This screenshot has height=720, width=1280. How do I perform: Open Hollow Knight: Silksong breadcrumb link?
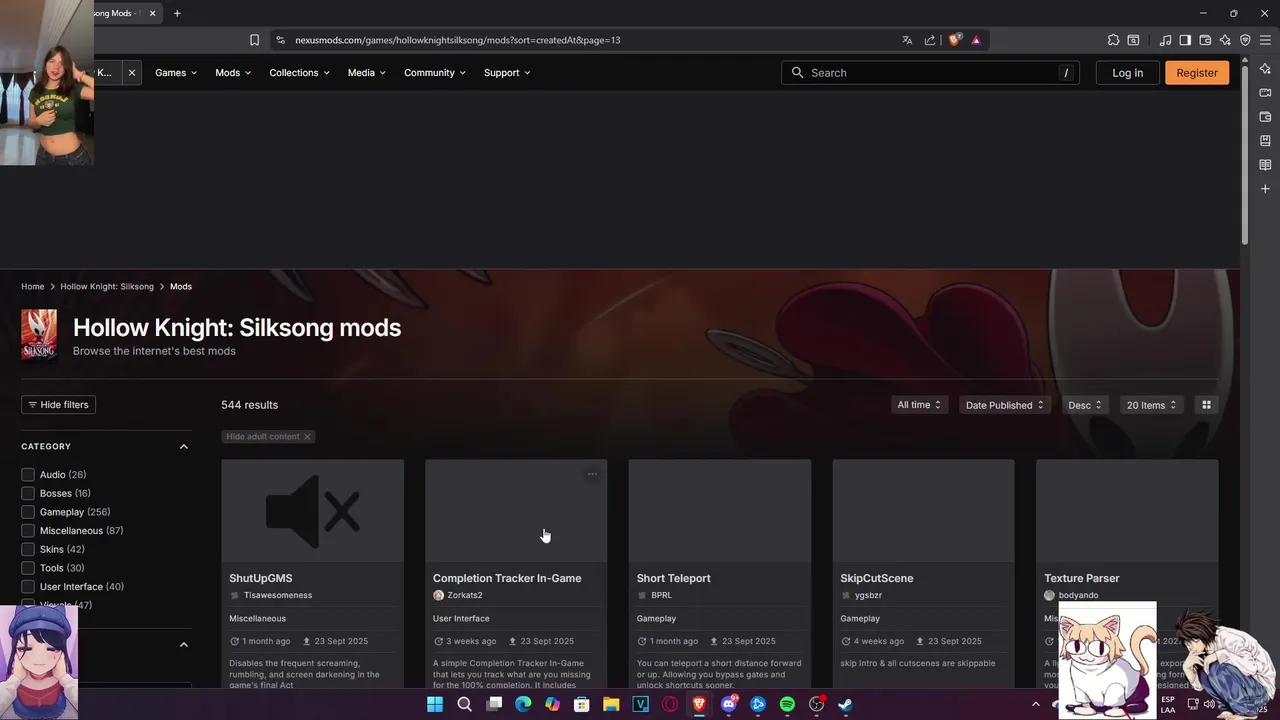(x=107, y=287)
